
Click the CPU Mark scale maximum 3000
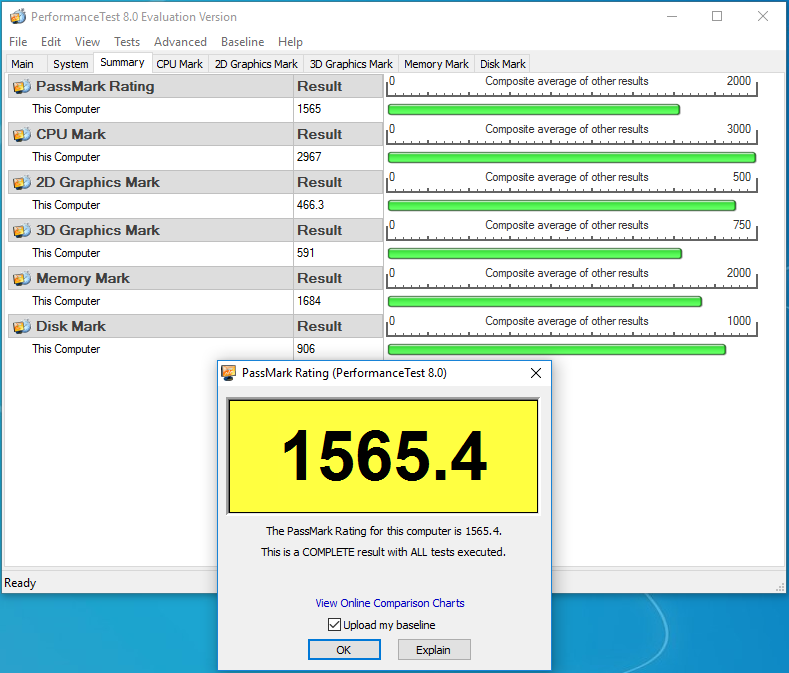tap(739, 129)
